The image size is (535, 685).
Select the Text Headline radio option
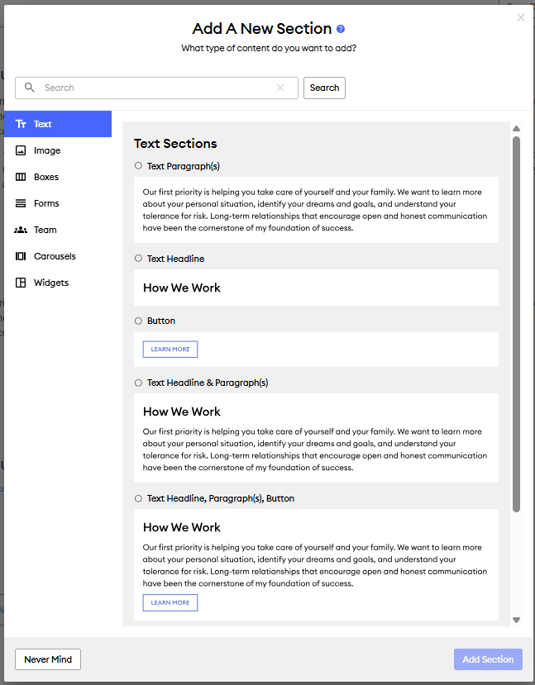(138, 258)
